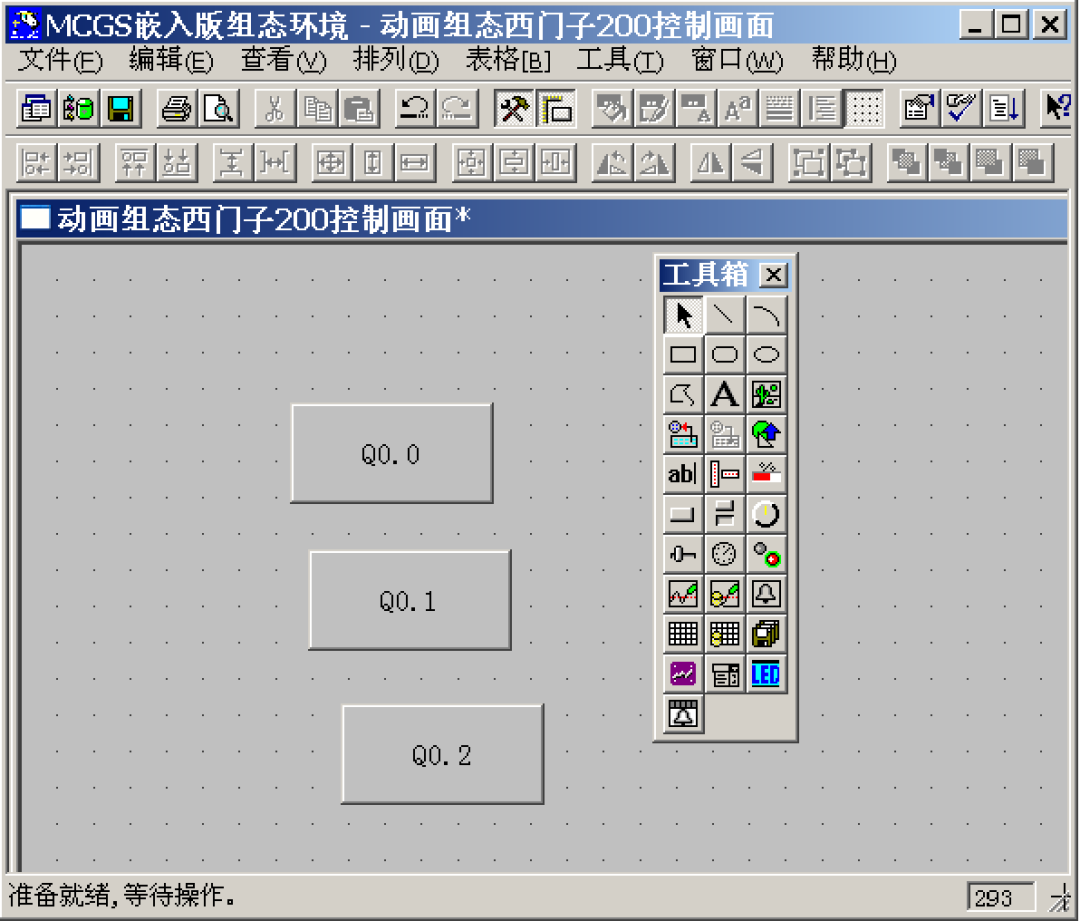Click the Q0.2 button on canvas
This screenshot has width=1080, height=921.
[x=443, y=754]
